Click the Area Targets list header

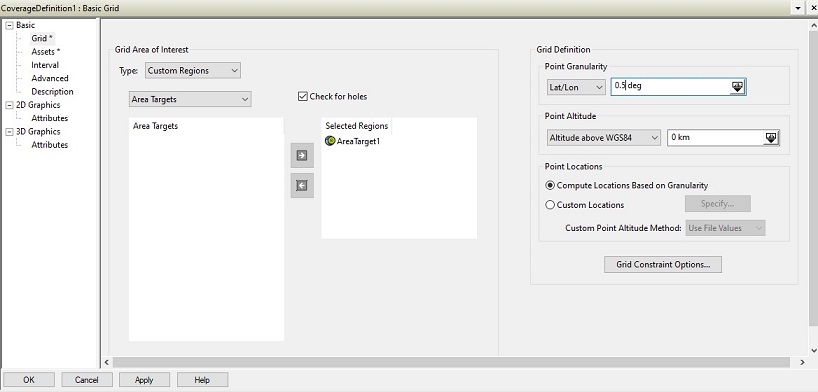(x=155, y=126)
